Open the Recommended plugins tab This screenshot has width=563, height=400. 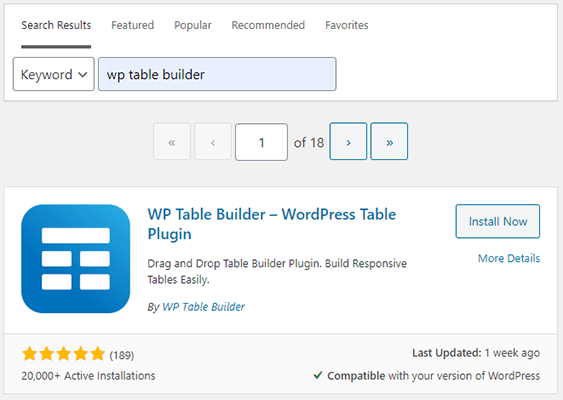click(x=268, y=25)
